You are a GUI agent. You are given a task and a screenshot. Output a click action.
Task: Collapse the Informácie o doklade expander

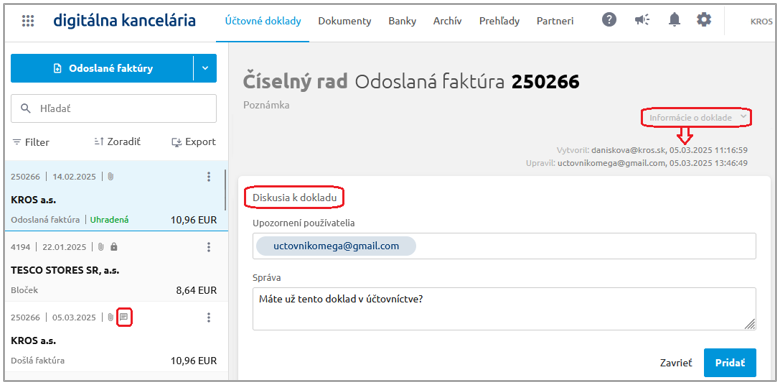(697, 118)
